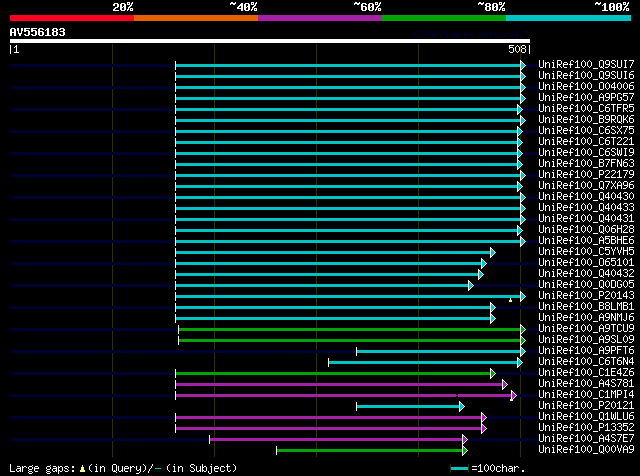
Task: Select the UniRef100_Q1WLU6 label
Action: (586, 417)
